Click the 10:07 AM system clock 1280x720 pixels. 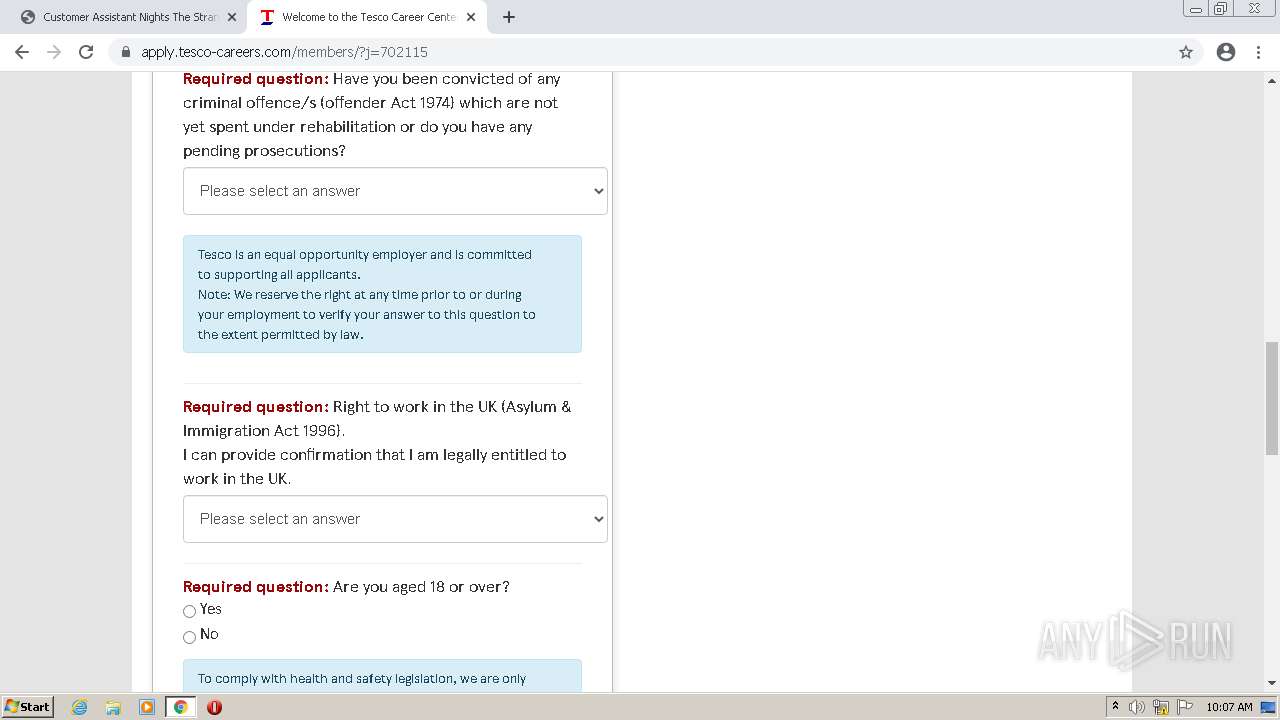pyautogui.click(x=1229, y=707)
